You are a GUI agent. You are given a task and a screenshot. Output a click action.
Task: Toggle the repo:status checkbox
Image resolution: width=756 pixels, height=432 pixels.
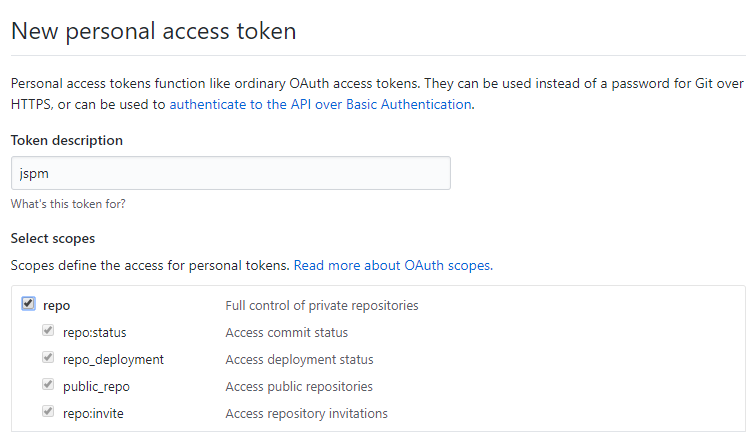point(48,332)
